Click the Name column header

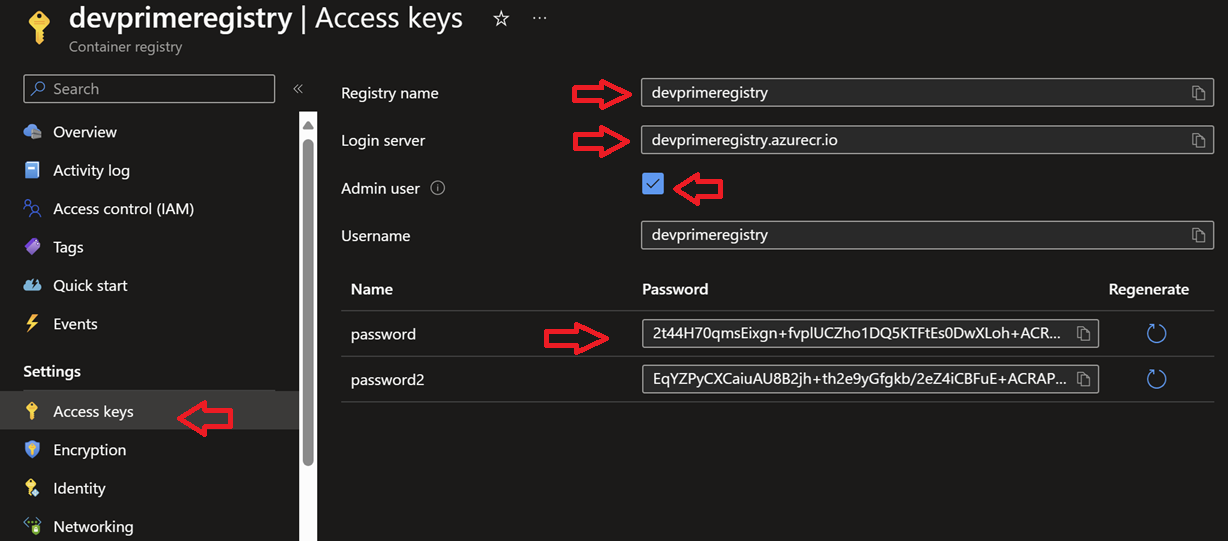372,289
